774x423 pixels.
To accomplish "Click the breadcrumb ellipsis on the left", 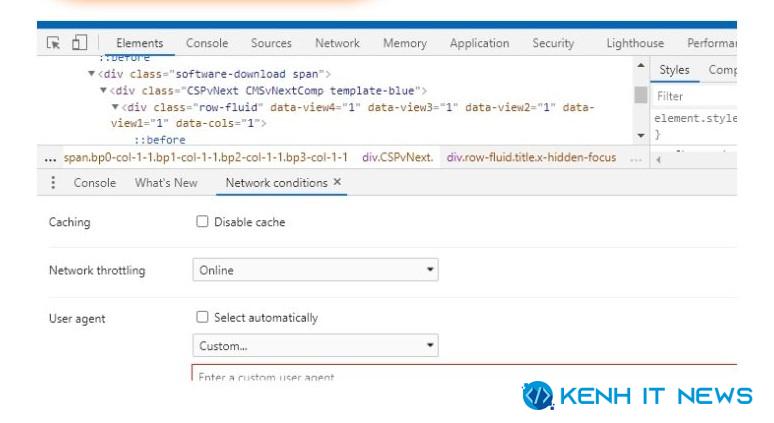I will [50, 158].
